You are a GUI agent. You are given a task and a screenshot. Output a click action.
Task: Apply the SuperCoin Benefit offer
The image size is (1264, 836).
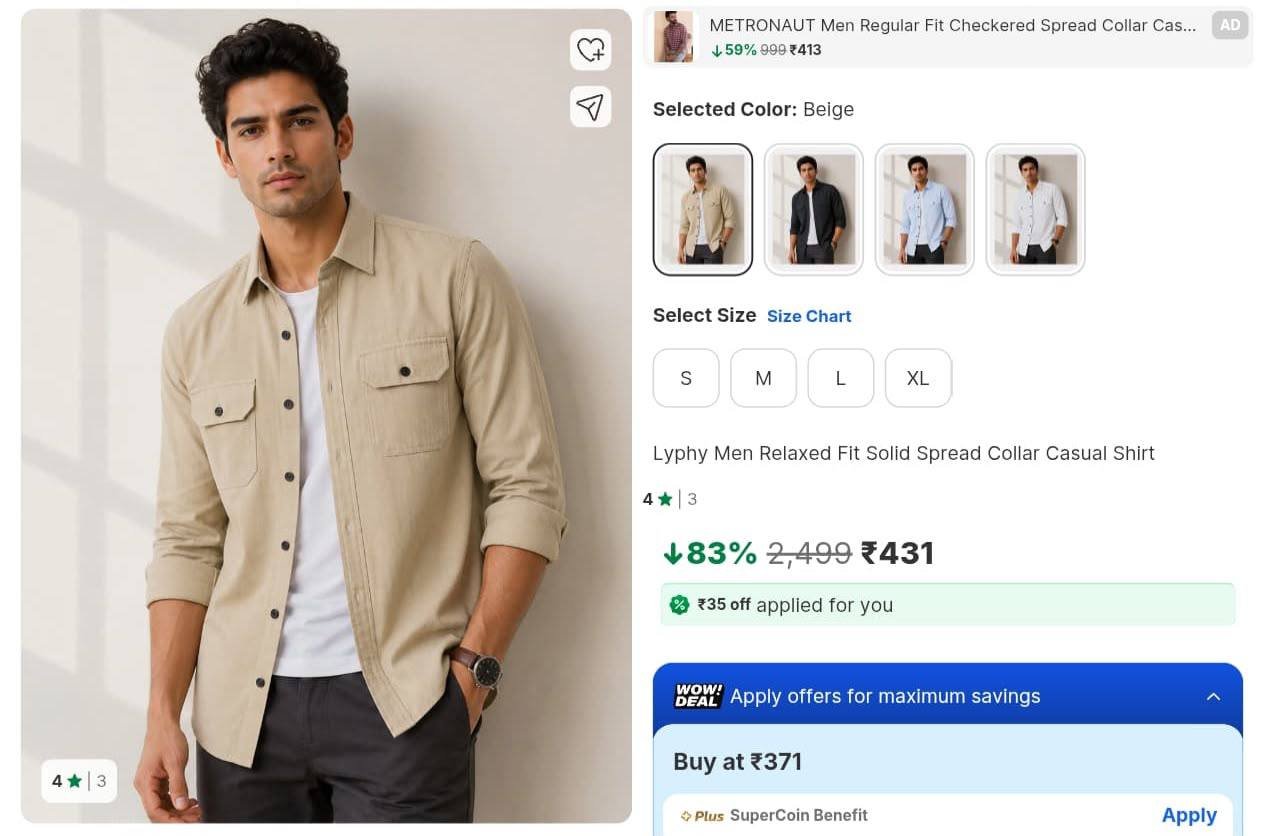click(x=1189, y=815)
